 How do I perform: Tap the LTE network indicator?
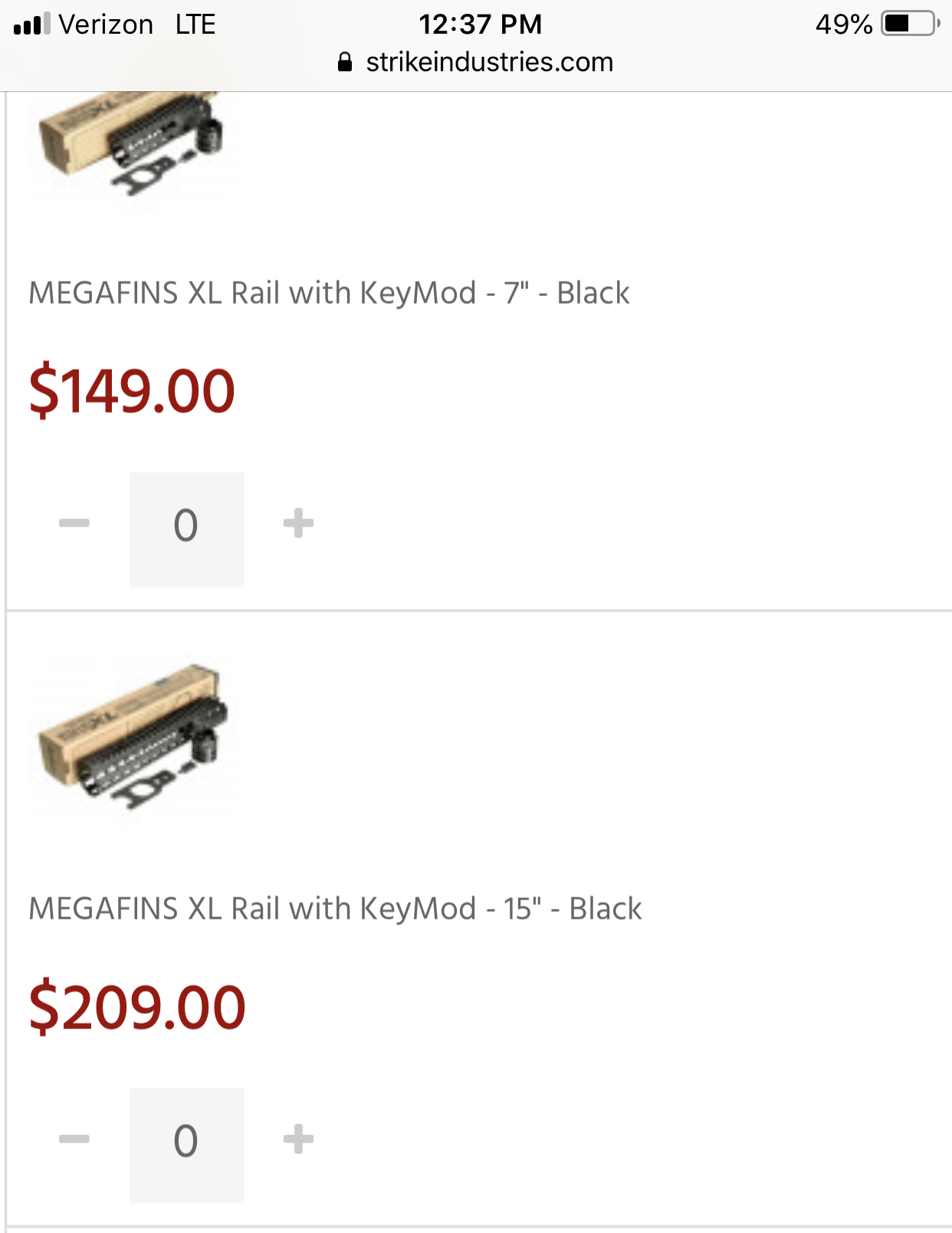pos(195,25)
